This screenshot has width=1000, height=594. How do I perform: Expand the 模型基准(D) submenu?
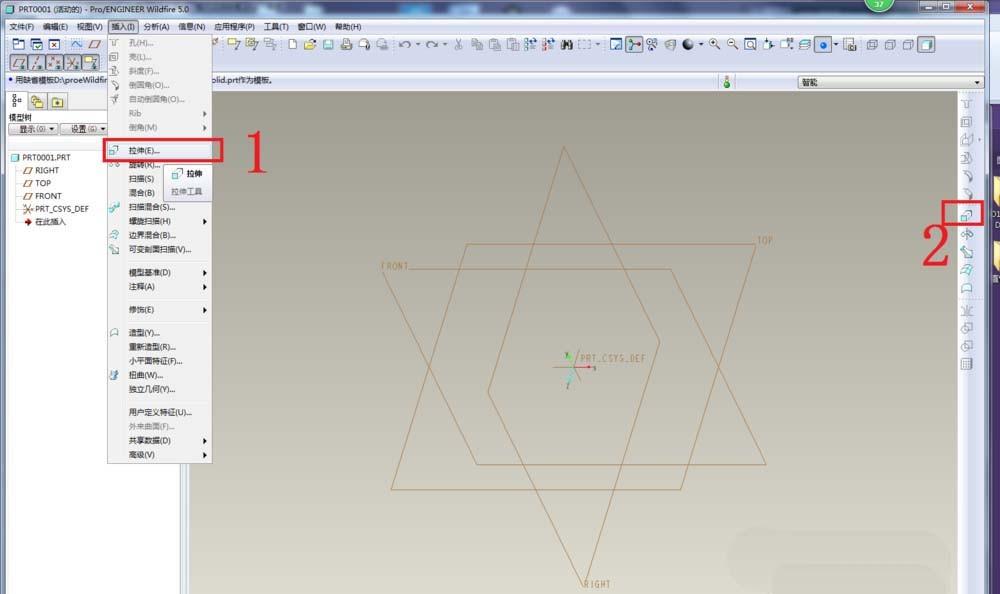coord(160,272)
